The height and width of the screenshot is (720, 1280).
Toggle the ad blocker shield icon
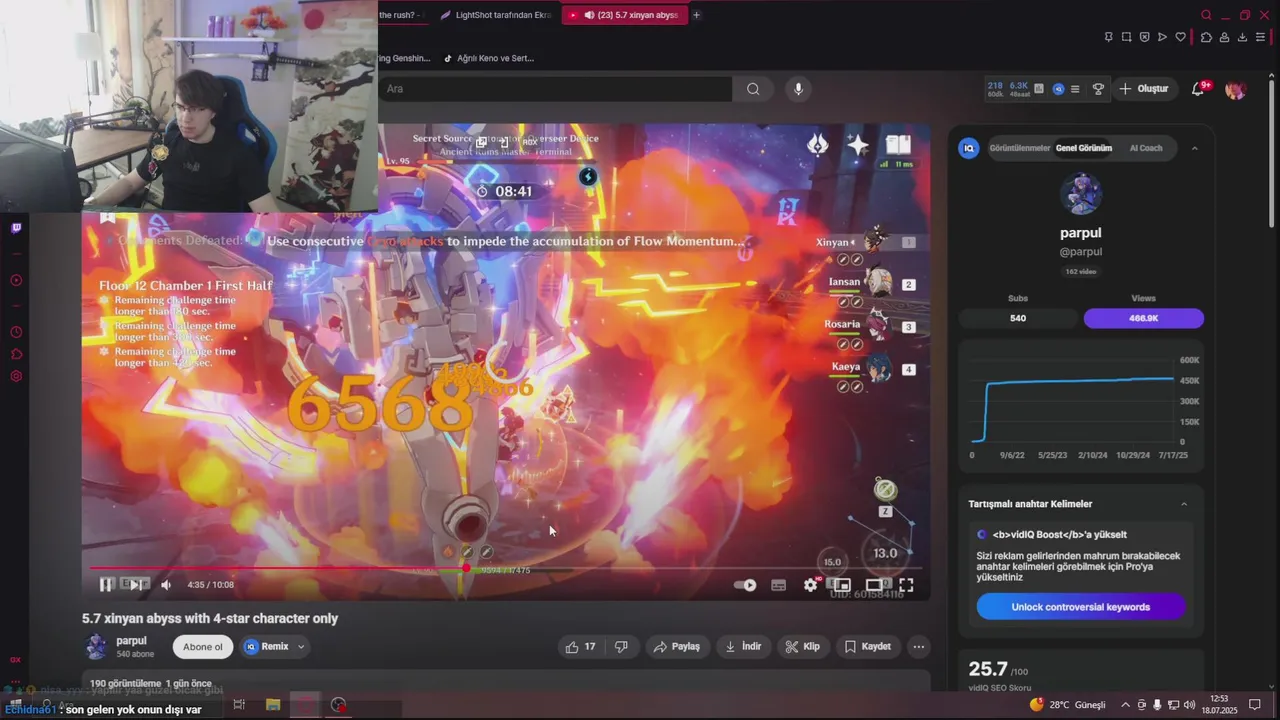tap(1145, 37)
